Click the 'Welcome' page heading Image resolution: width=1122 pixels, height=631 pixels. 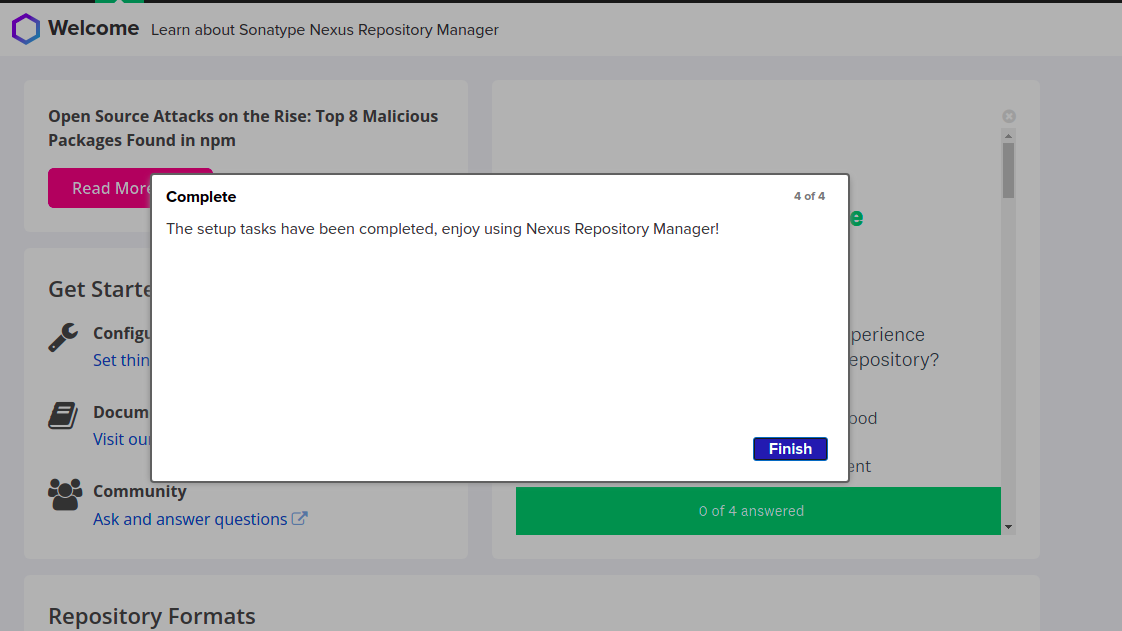[94, 28]
